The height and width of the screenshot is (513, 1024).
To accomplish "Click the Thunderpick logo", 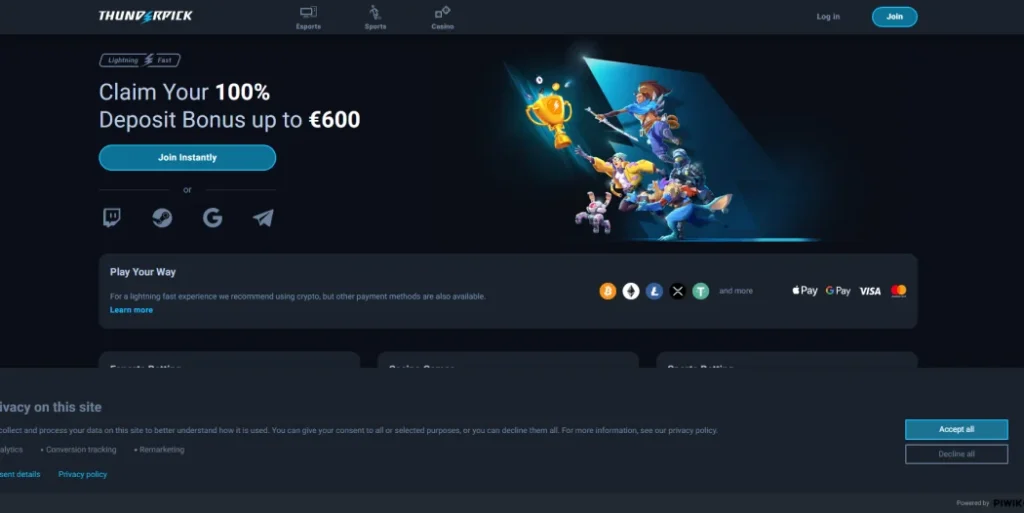I will pos(146,16).
